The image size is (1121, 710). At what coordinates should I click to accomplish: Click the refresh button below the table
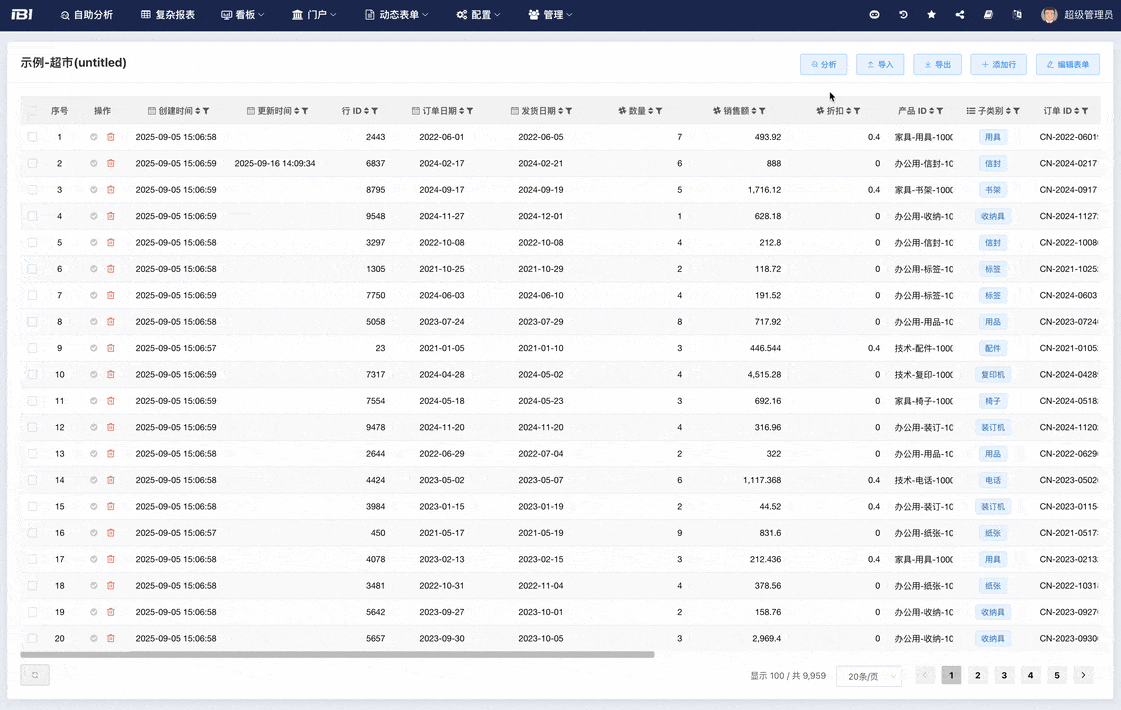click(34, 675)
